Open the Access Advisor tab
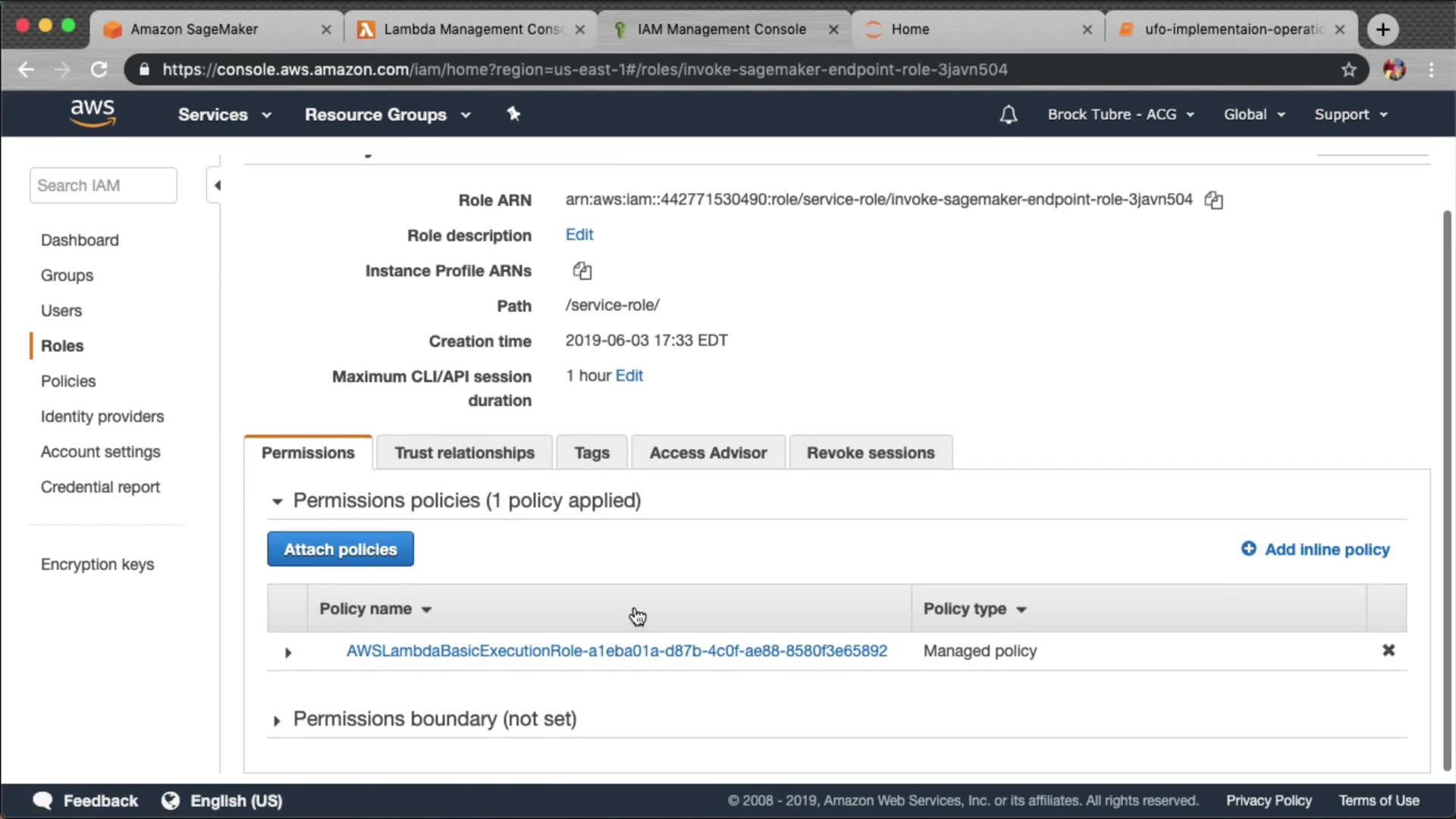This screenshot has height=819, width=1456. point(708,453)
